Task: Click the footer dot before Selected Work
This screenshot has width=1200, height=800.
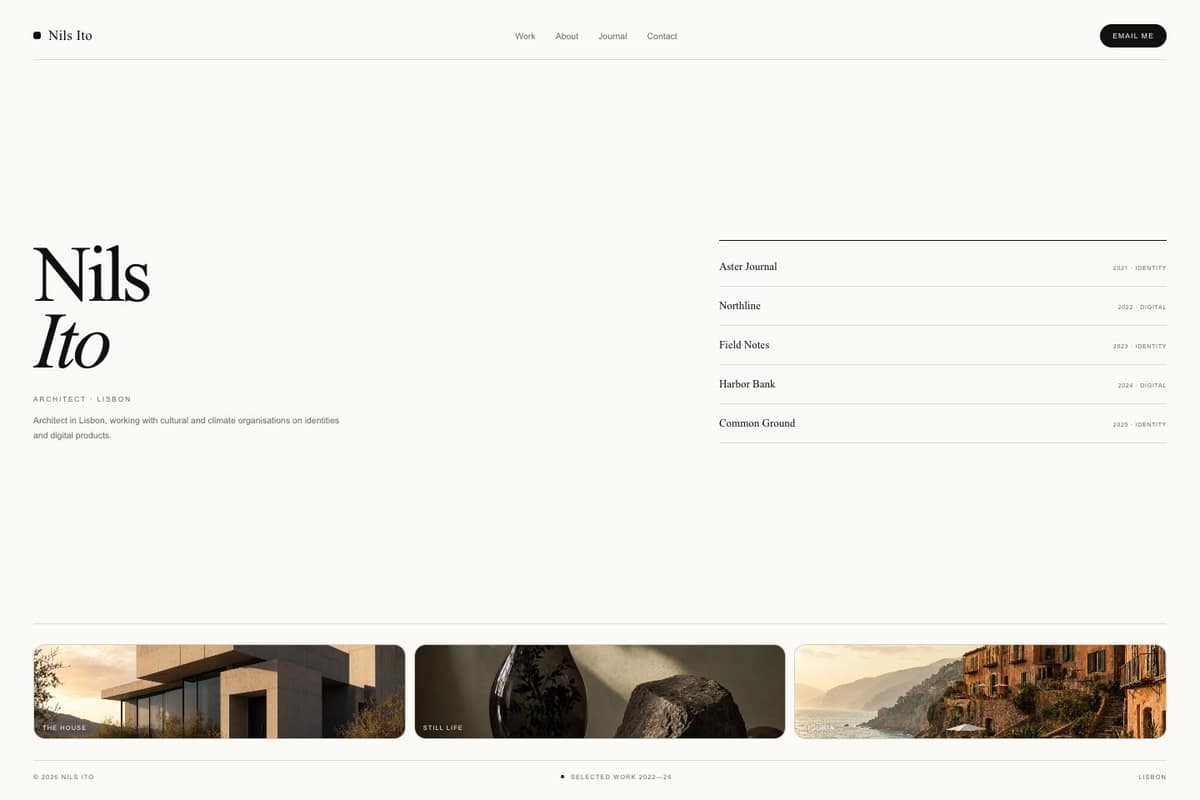Action: pyautogui.click(x=562, y=776)
